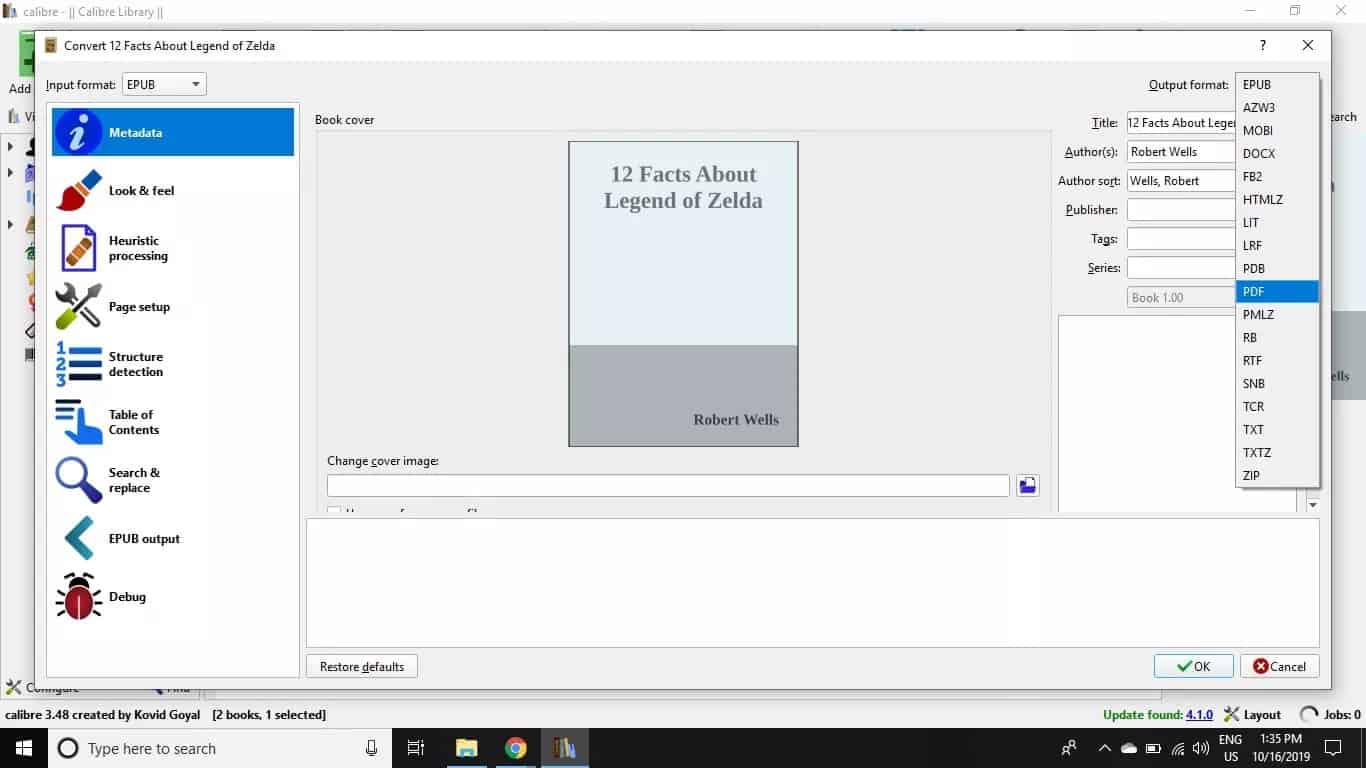The width and height of the screenshot is (1366, 768).
Task: Click the microphone icon in search box
Action: coord(371,748)
